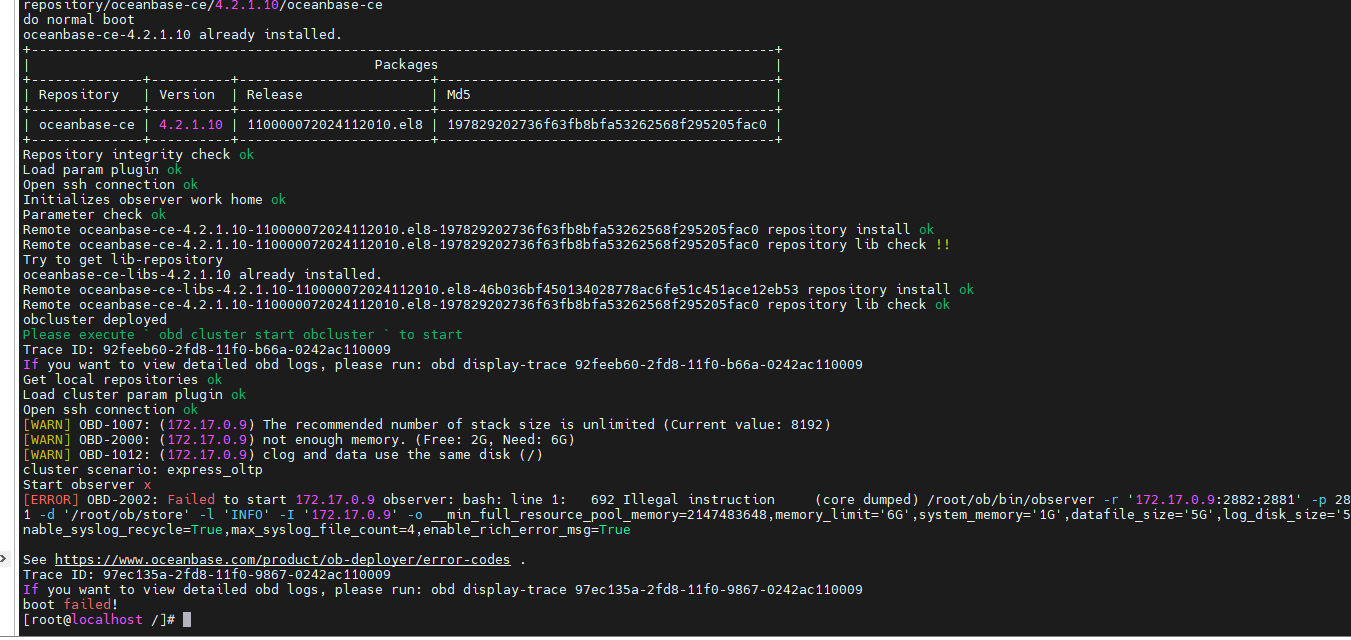
Task: Select Trace ID 92feeb60-2fd8-11f0-b66a-0242ac110009 line
Action: tap(207, 350)
